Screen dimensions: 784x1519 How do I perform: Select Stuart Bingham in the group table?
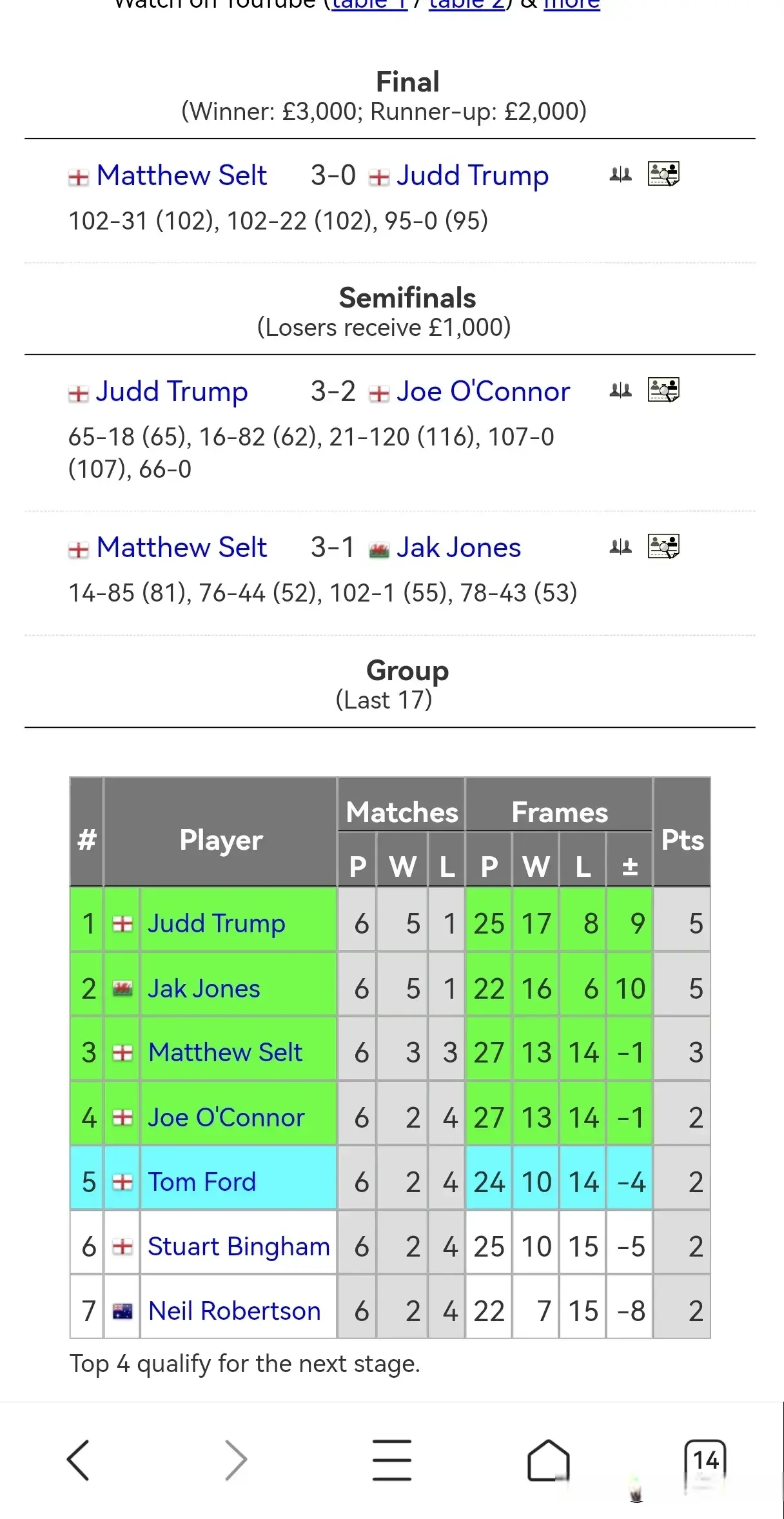239,1246
